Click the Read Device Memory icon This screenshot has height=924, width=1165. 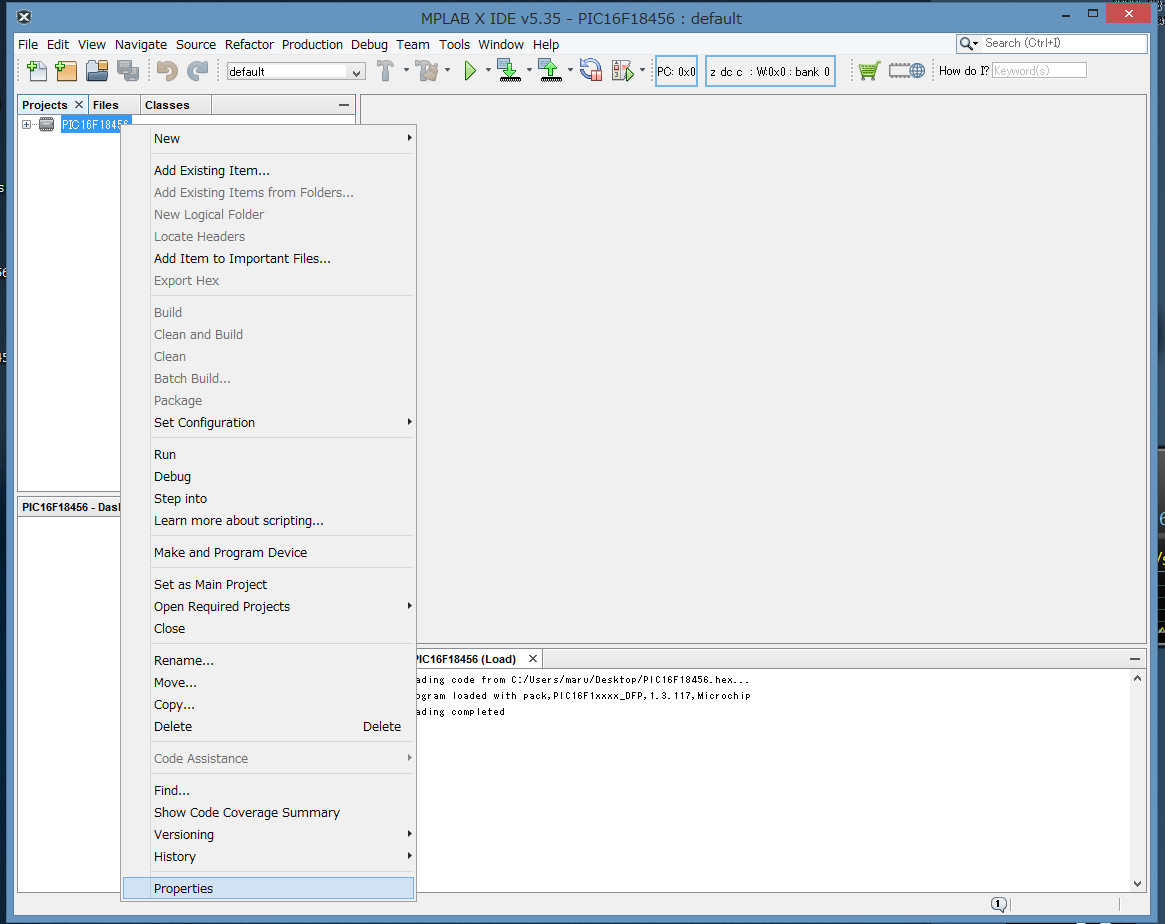coord(550,71)
